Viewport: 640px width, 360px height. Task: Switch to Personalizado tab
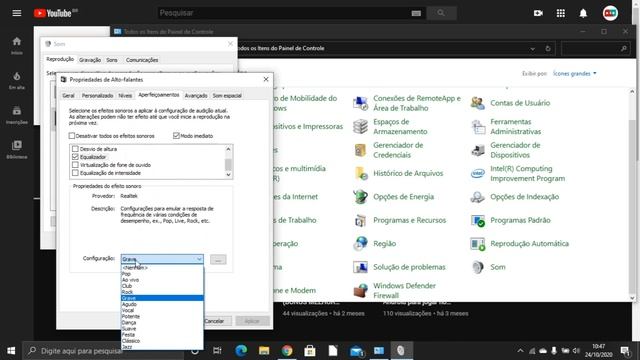pyautogui.click(x=97, y=96)
